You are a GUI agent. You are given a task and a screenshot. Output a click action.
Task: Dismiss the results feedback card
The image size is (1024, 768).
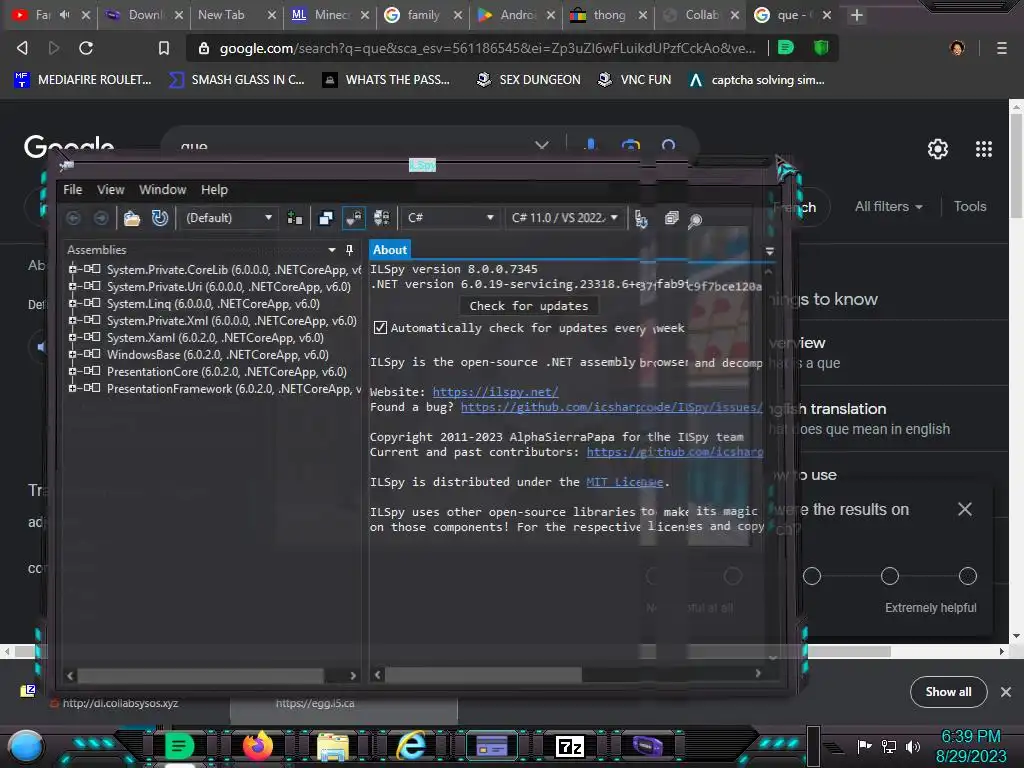[965, 509]
